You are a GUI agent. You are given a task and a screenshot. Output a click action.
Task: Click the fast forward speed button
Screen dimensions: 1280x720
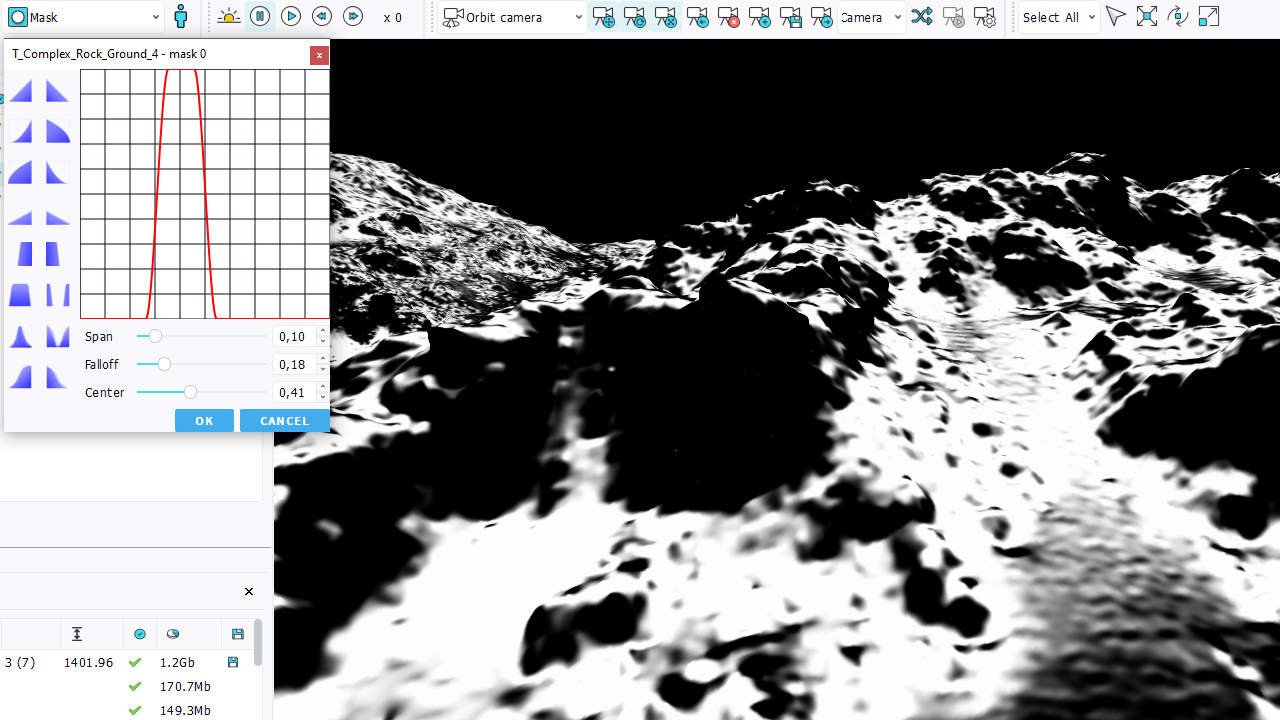click(353, 17)
